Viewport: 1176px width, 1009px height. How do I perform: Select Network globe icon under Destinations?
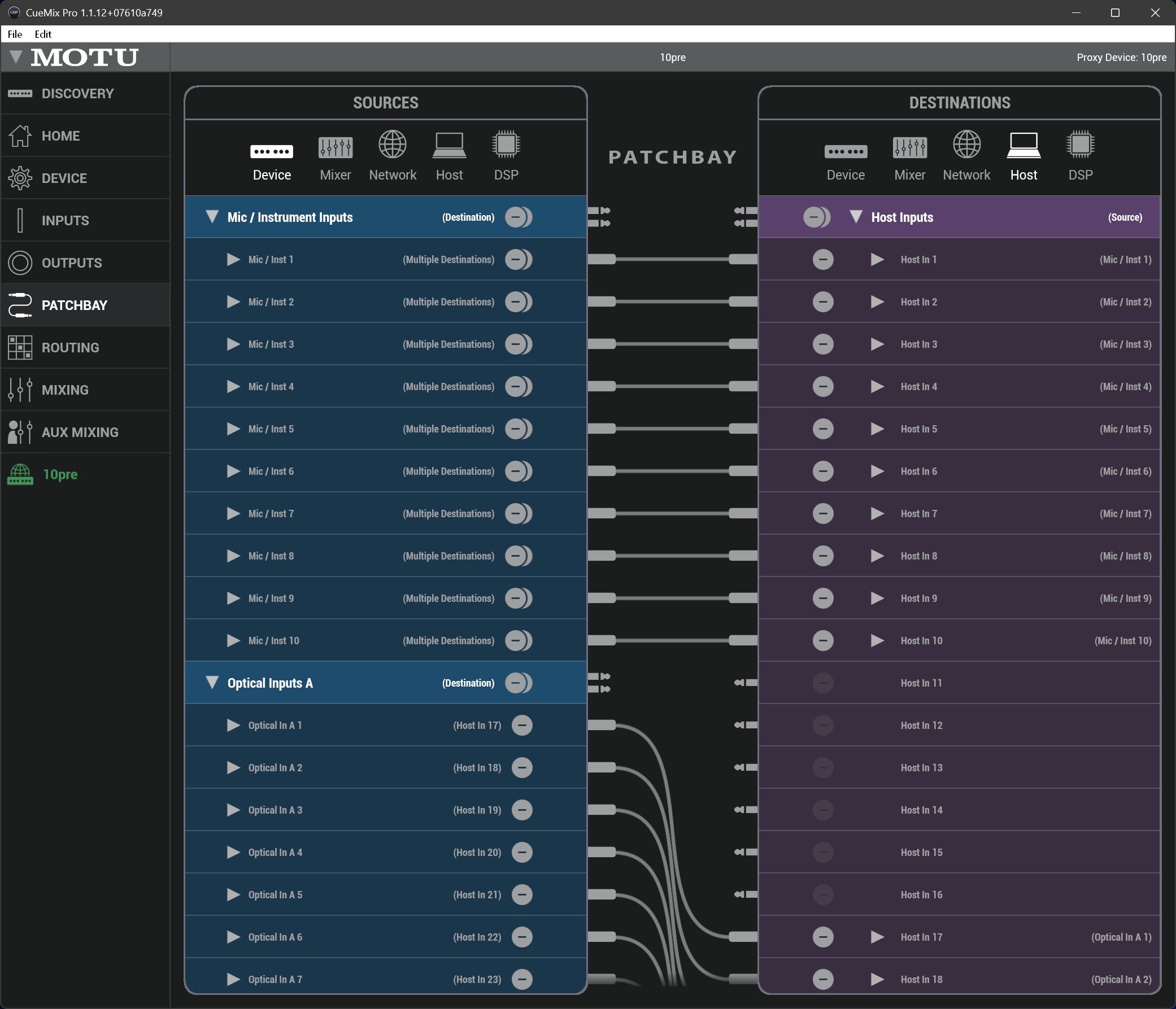pos(966,144)
